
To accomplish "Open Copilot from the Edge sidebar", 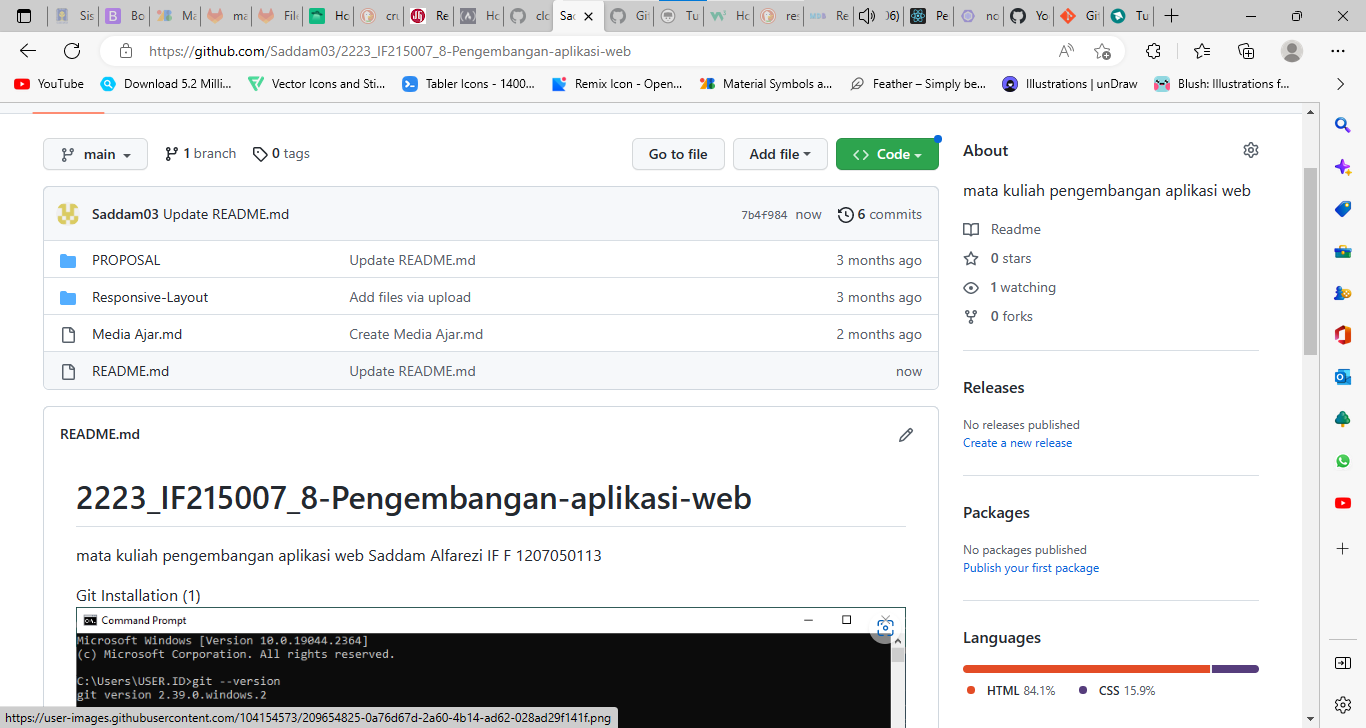I will click(x=1343, y=167).
